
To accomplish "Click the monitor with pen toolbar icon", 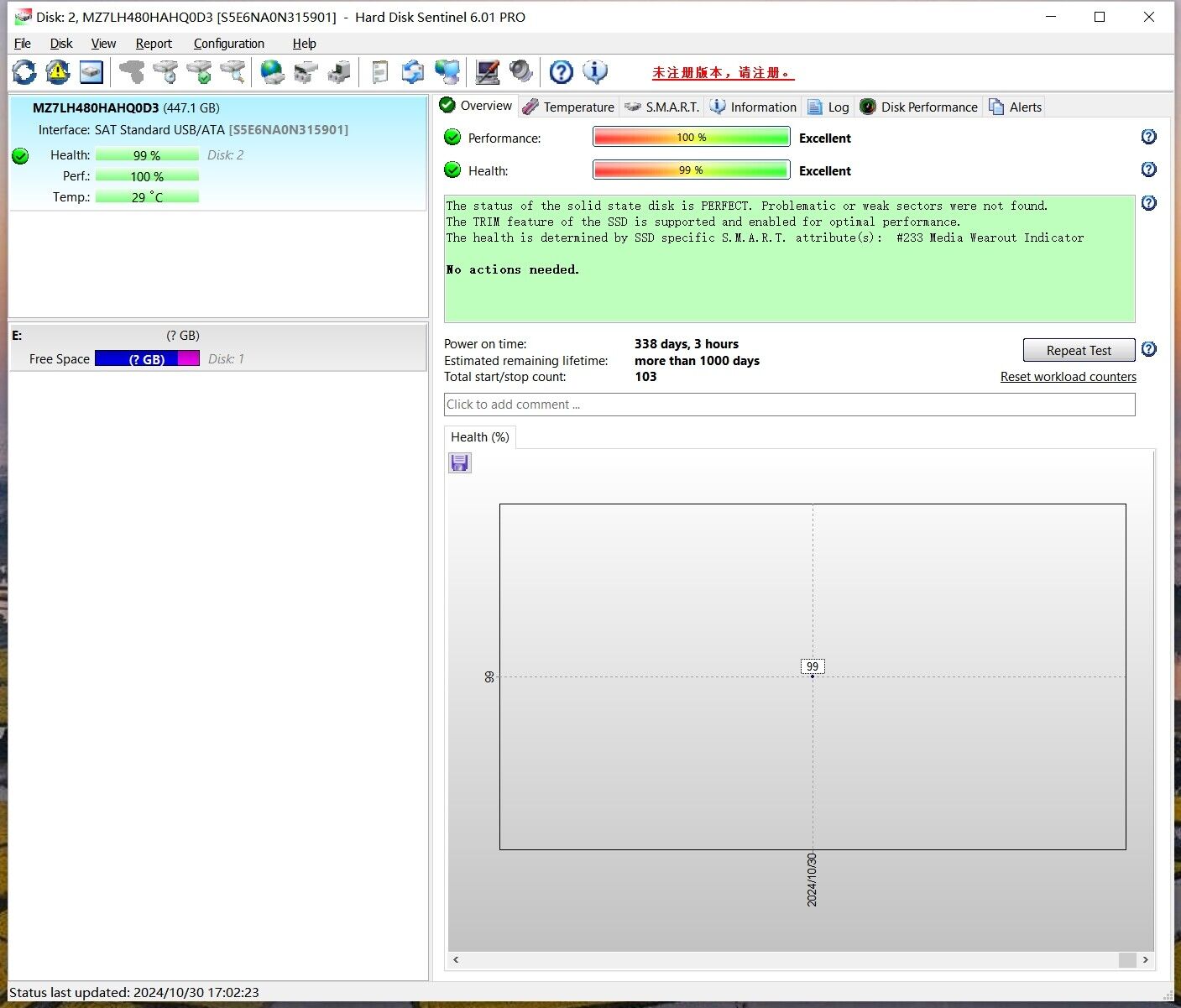I will 488,72.
